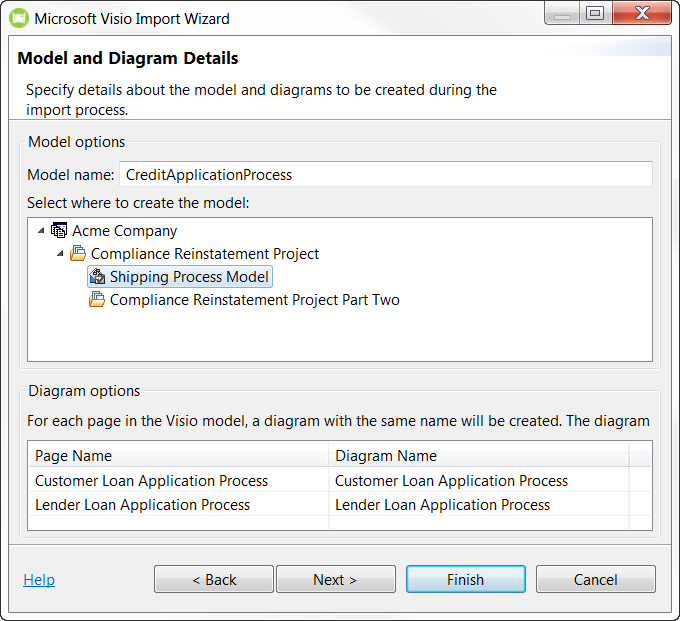
Task: Edit Lender Loan Application Process diagram name
Action: tap(479, 505)
